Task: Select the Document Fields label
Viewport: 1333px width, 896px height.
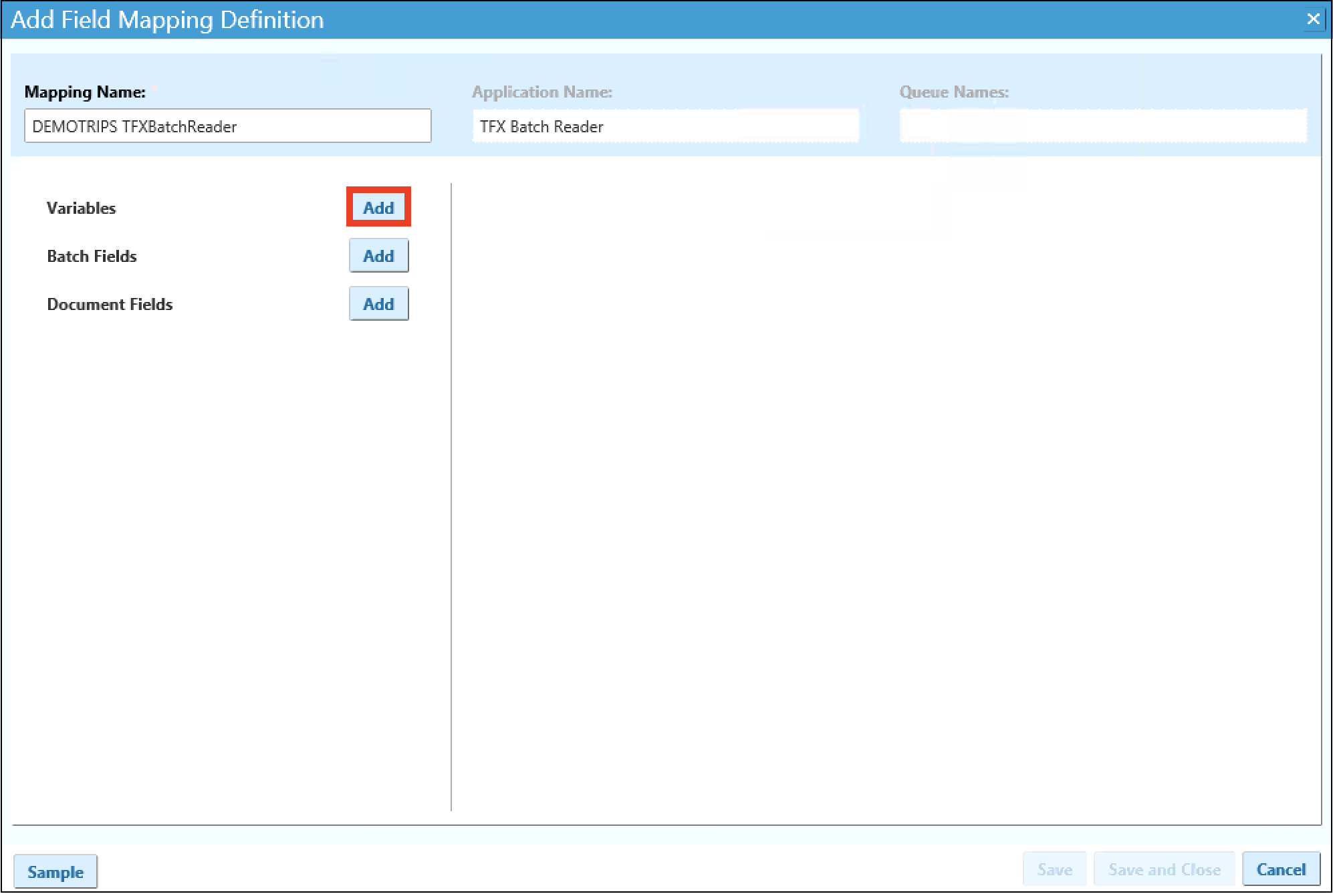Action: tap(110, 304)
